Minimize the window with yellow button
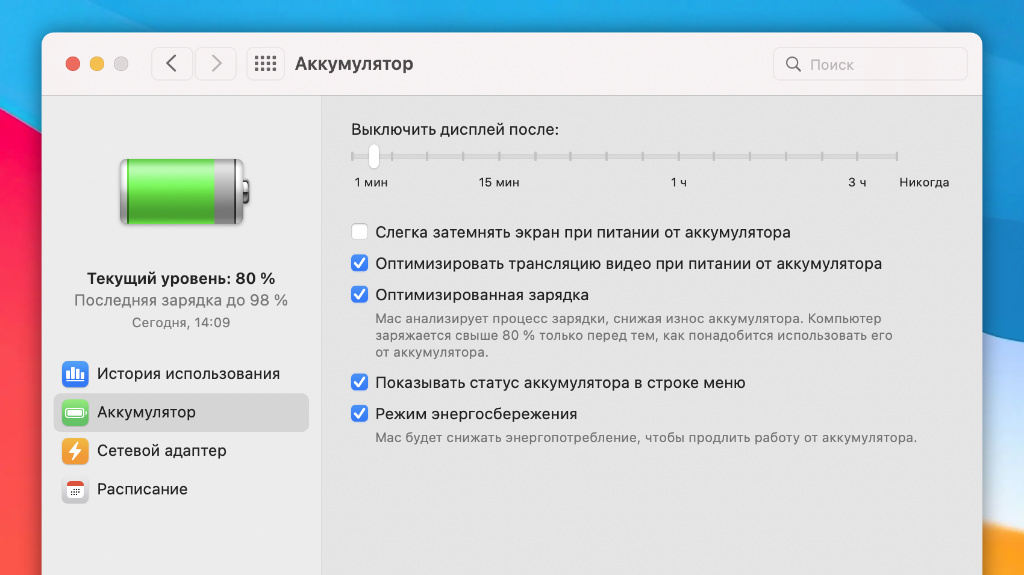The height and width of the screenshot is (575, 1024). tap(97, 64)
